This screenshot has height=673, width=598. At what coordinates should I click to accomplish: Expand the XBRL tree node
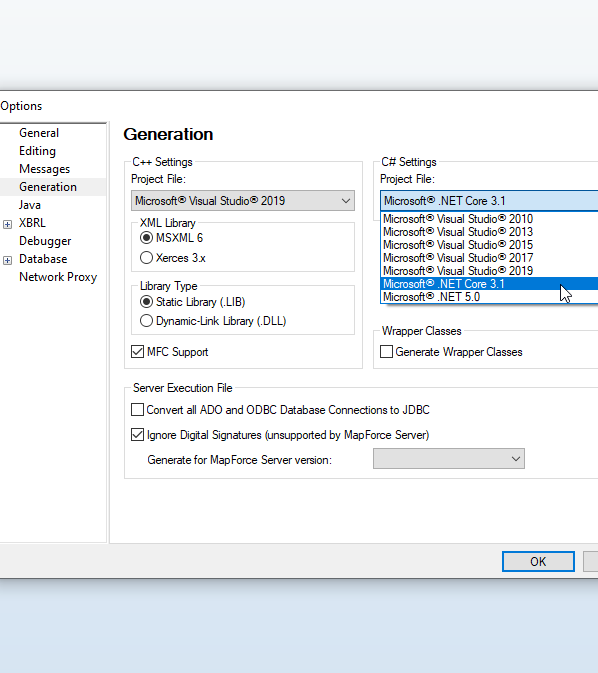(x=7, y=224)
